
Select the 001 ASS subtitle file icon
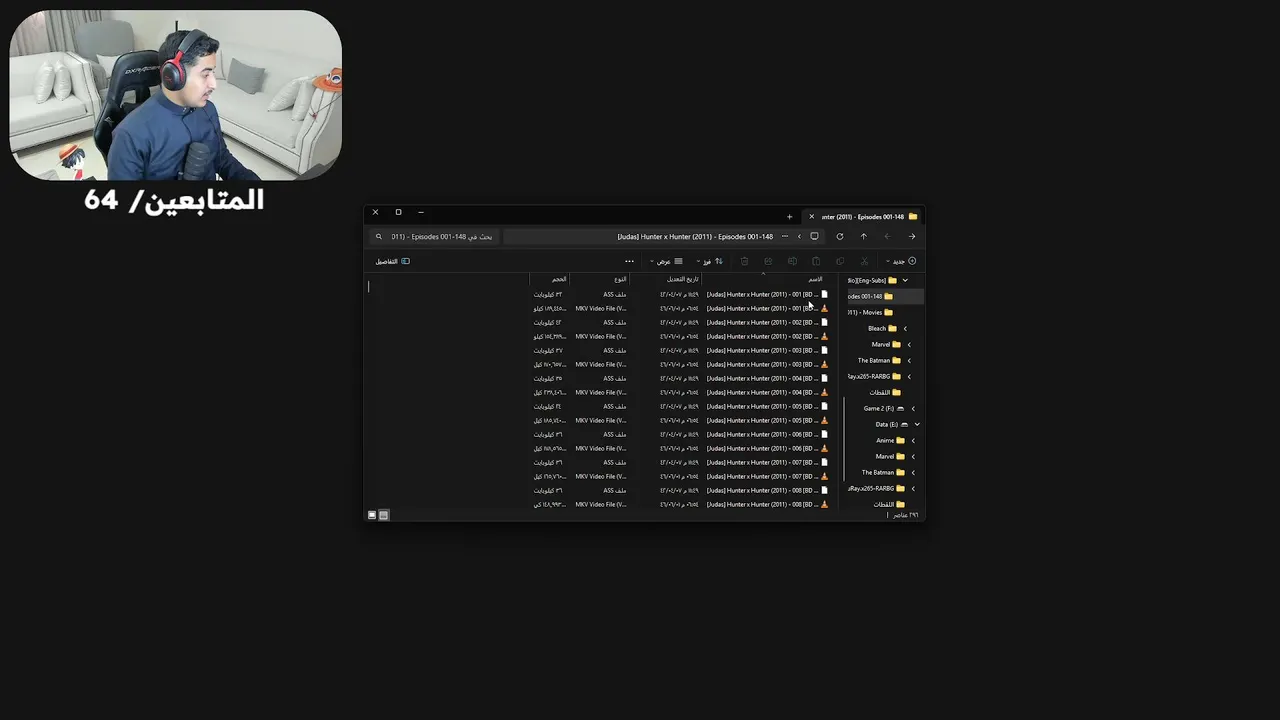point(825,295)
